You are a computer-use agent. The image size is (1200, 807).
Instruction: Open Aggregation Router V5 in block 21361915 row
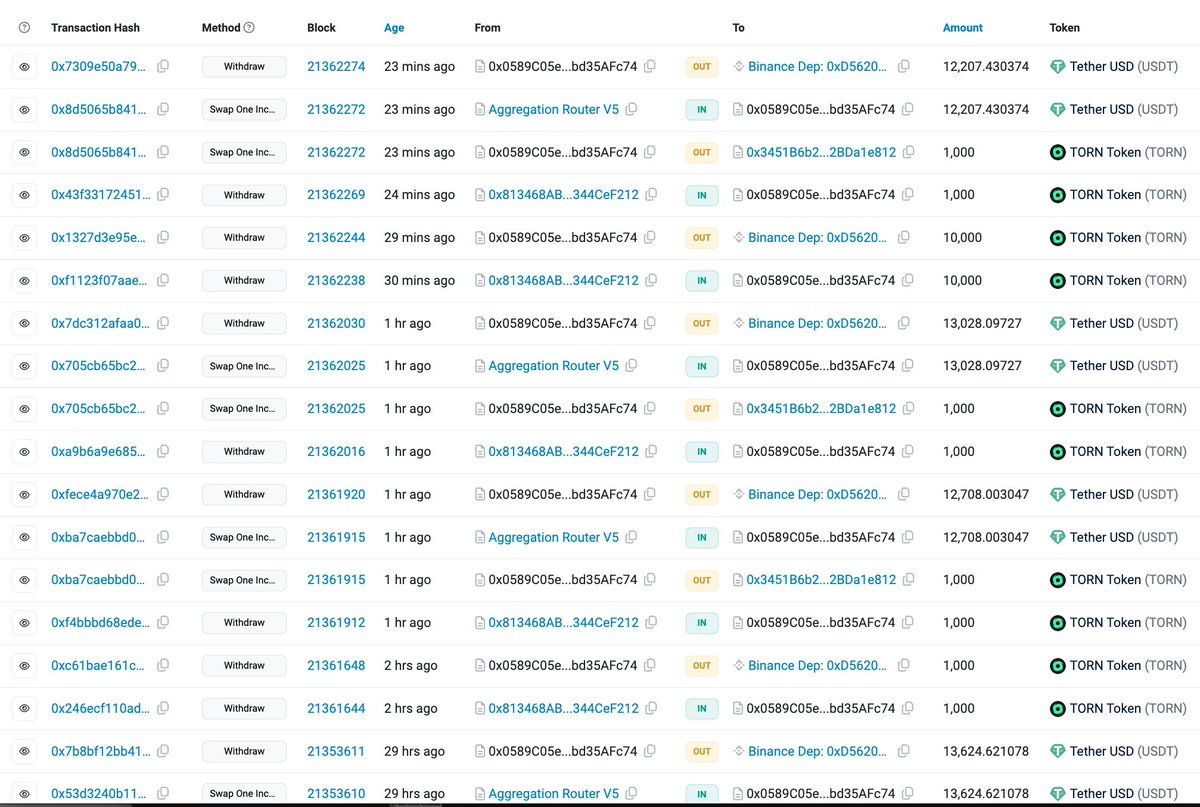553,537
